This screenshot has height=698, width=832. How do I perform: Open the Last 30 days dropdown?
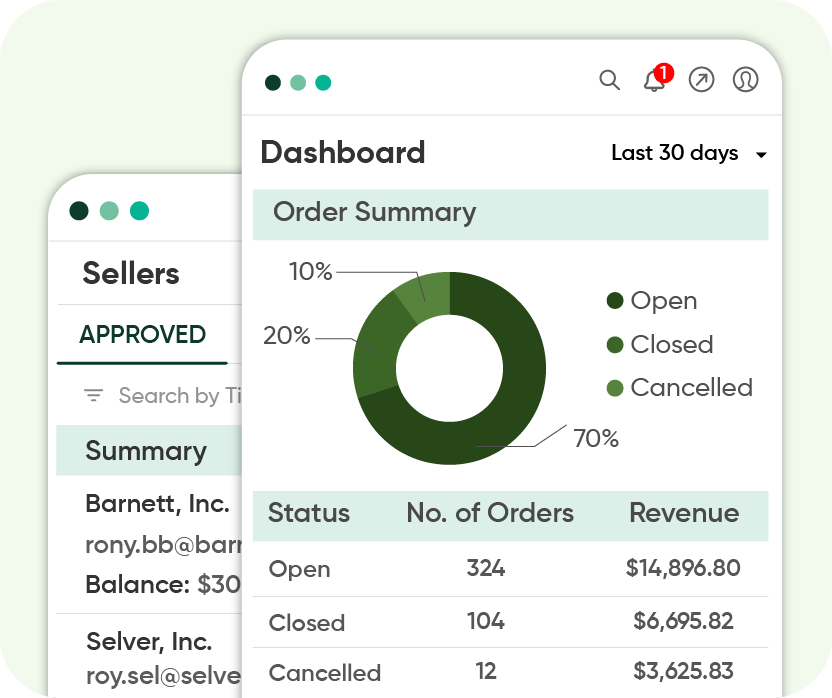(688, 153)
